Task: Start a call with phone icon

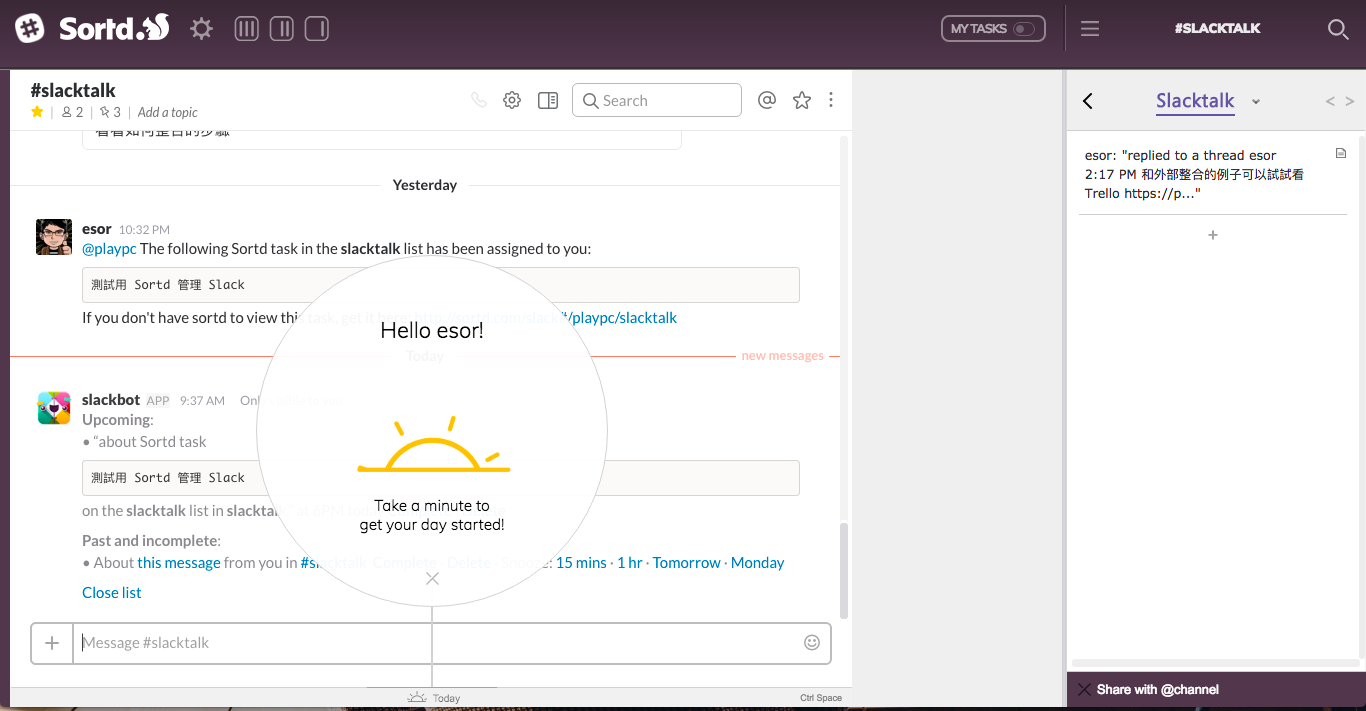Action: 479,100
